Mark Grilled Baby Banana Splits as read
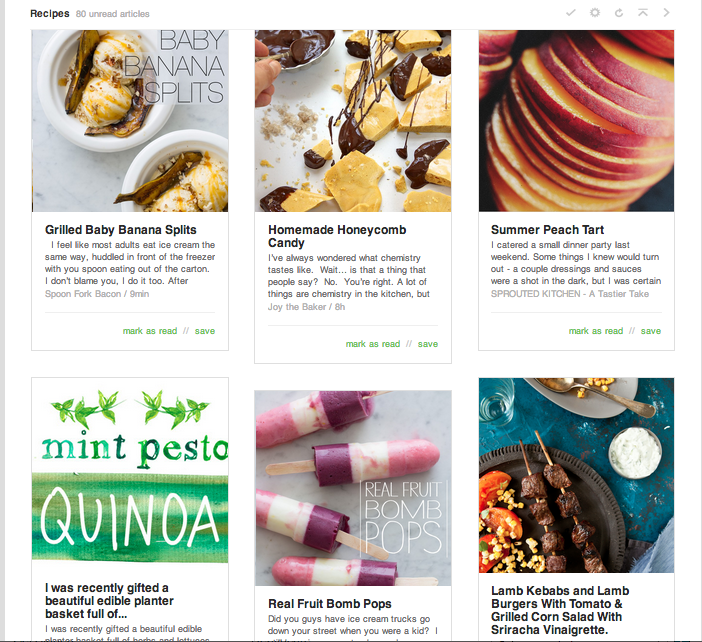Image resolution: width=702 pixels, height=642 pixels. (x=150, y=331)
